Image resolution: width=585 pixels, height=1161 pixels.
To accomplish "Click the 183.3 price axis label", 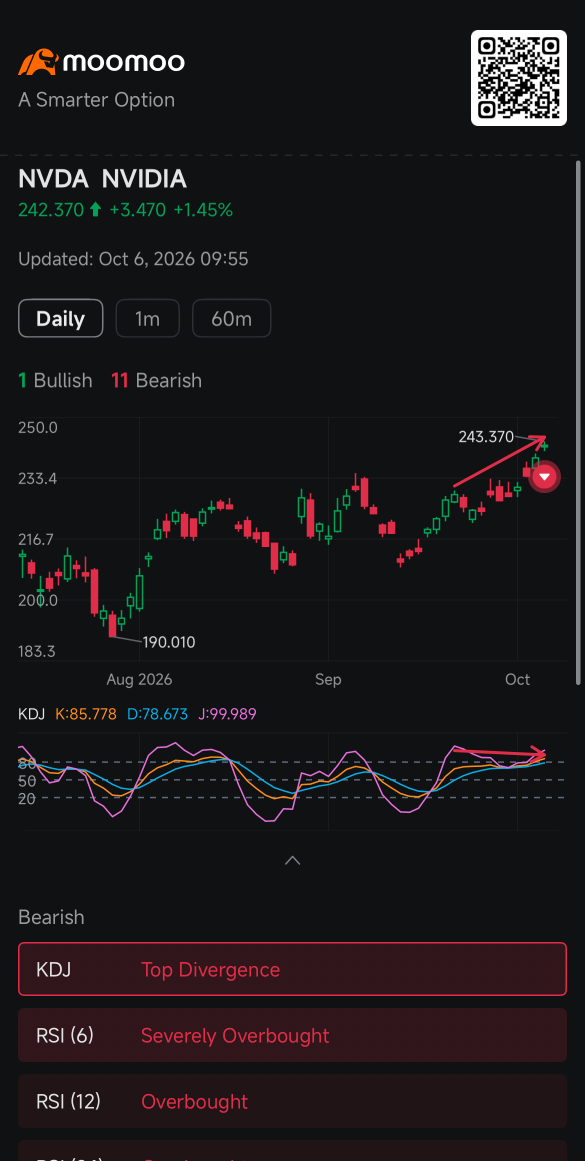I will point(38,652).
